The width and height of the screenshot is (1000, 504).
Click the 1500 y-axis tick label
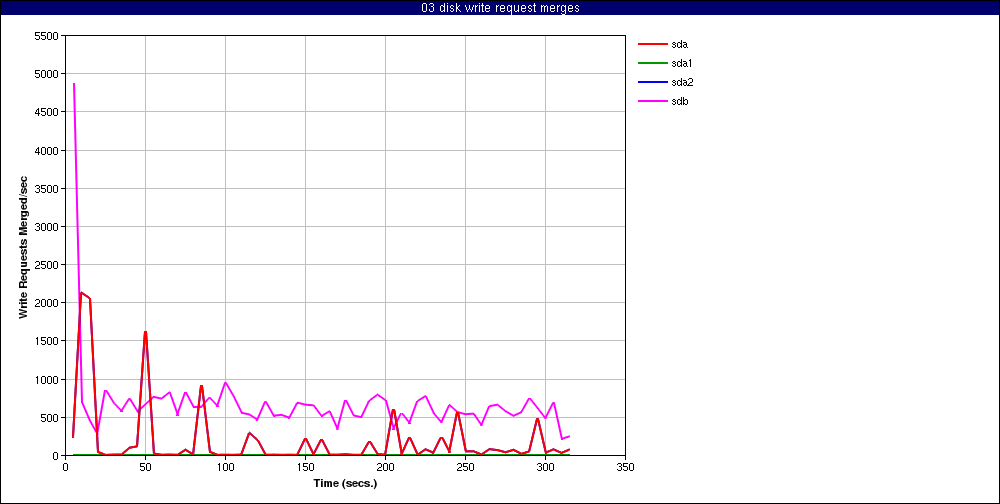[47, 341]
